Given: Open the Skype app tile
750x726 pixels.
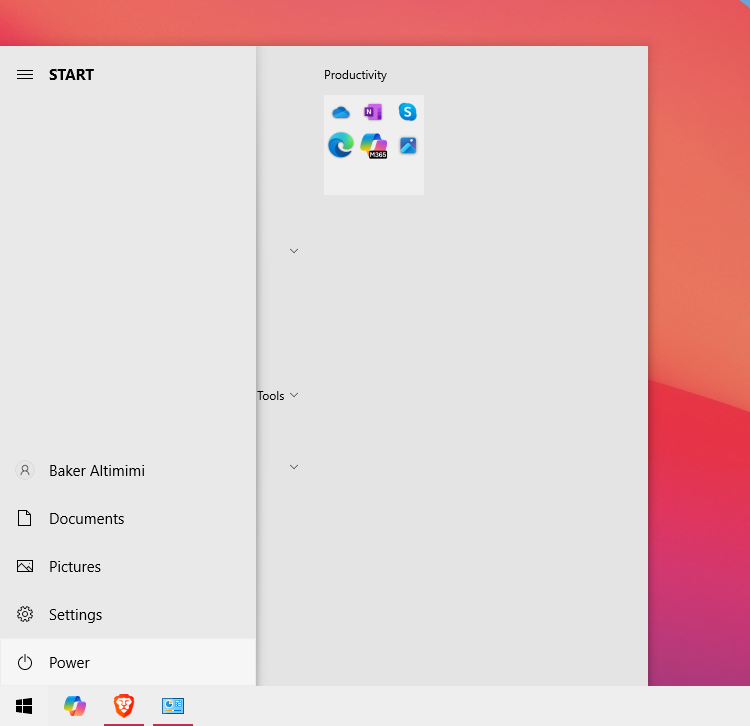Looking at the screenshot, I should (407, 112).
